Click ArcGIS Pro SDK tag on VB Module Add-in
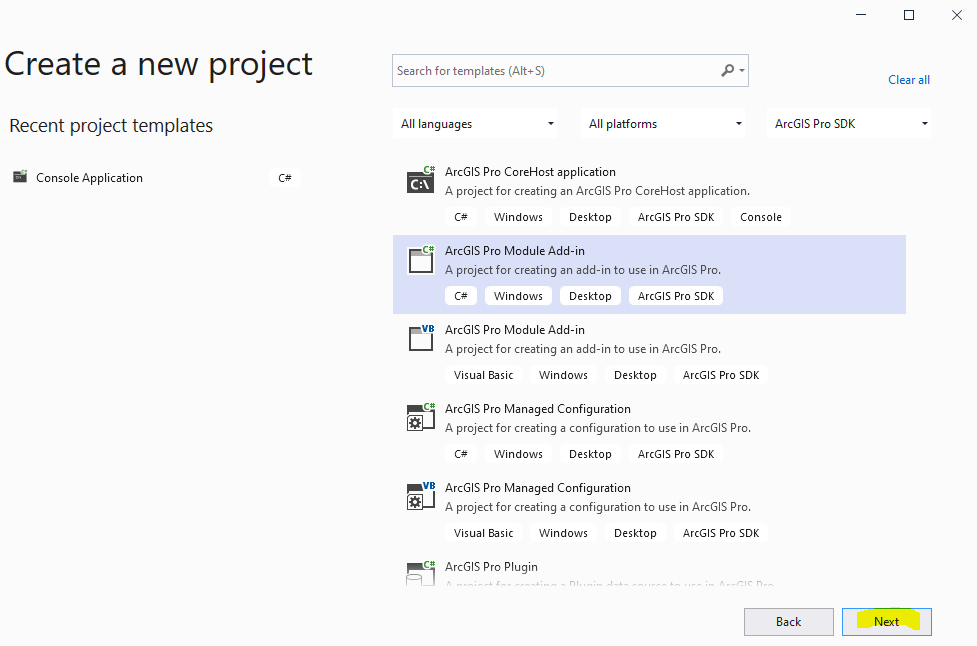This screenshot has width=977, height=646. coord(721,375)
